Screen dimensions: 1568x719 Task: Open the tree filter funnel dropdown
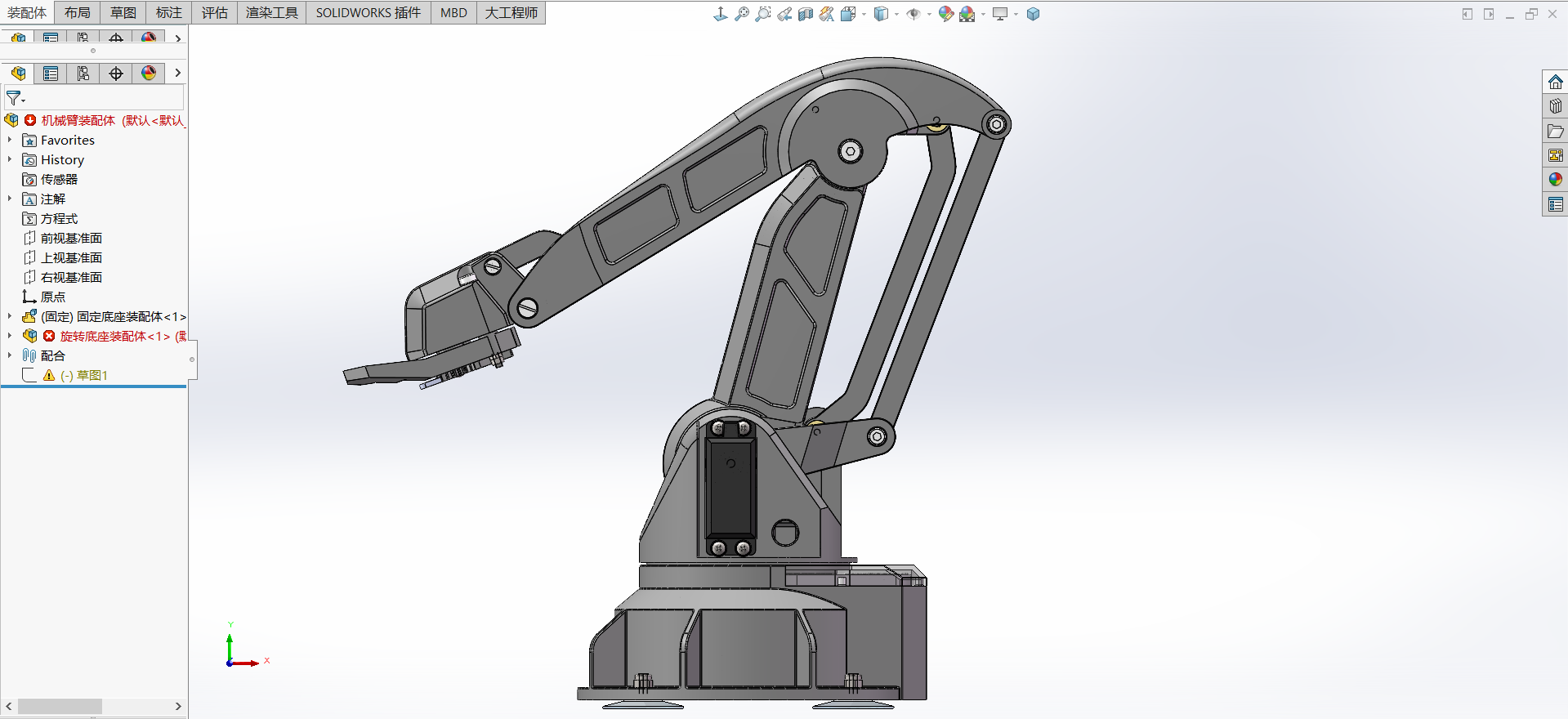(x=16, y=99)
